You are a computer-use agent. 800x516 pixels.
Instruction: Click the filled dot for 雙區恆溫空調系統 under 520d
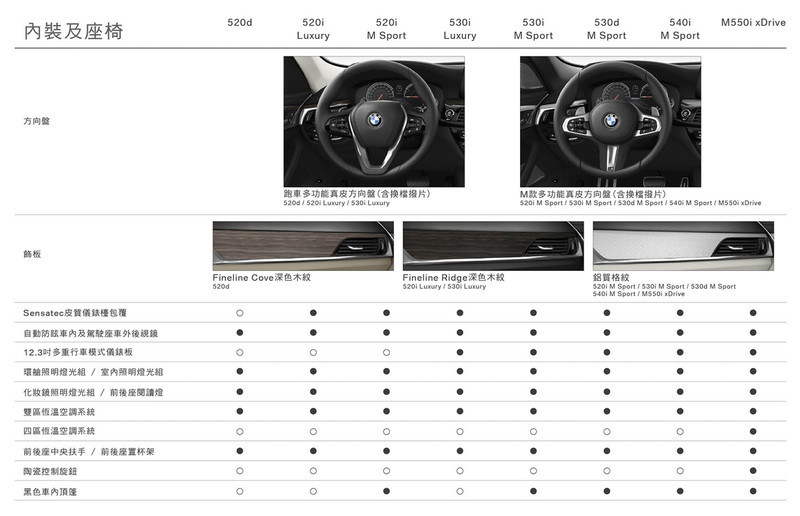240,411
